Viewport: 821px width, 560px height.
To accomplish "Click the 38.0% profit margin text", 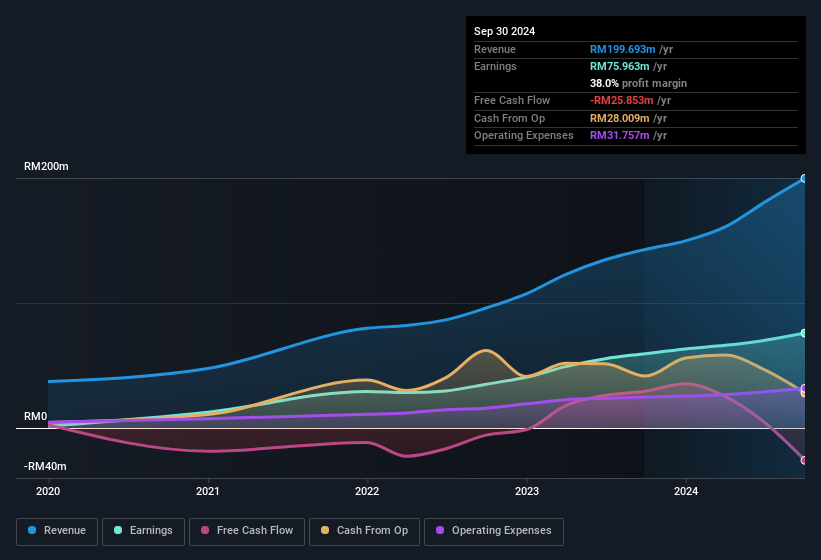I will point(638,83).
